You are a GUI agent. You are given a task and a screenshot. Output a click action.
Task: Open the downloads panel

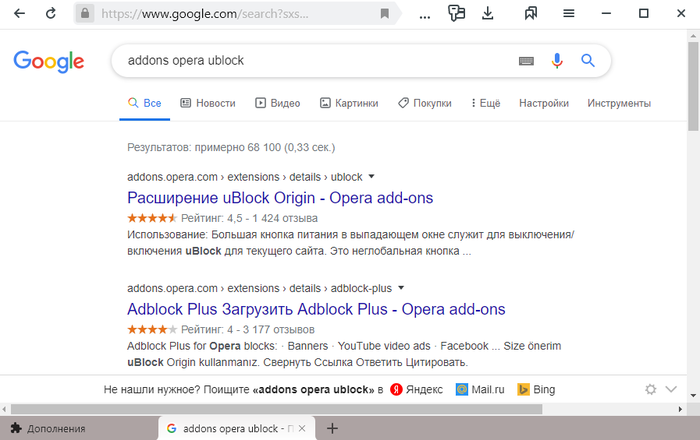[x=487, y=14]
